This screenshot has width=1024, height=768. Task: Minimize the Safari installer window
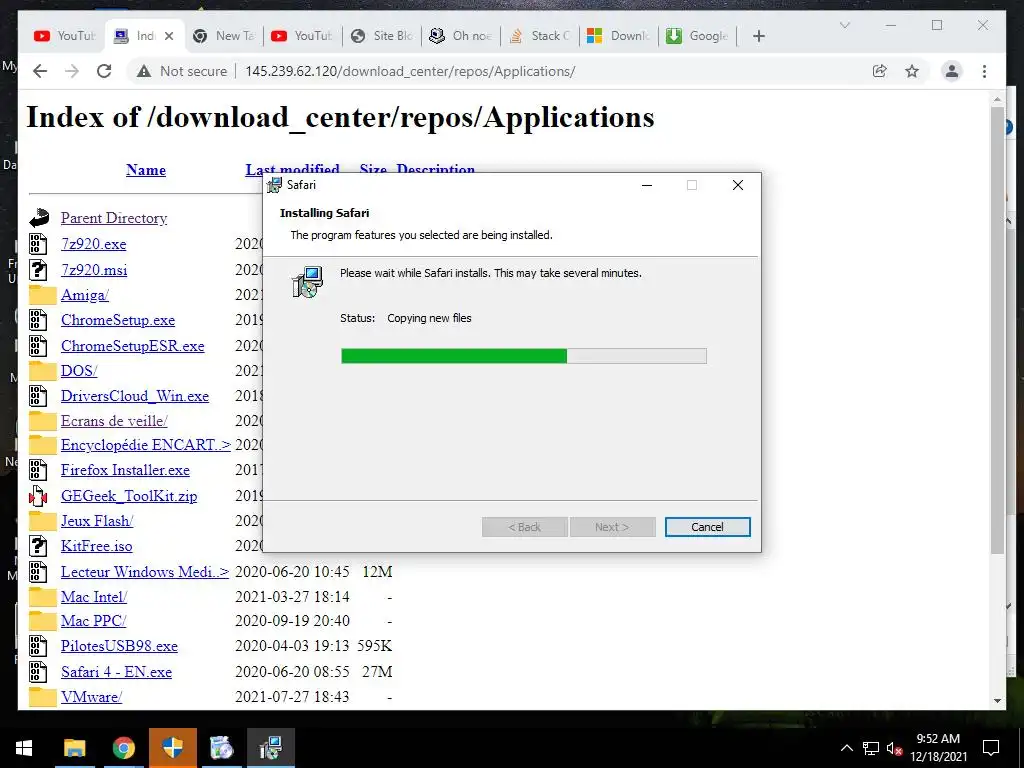click(x=647, y=185)
